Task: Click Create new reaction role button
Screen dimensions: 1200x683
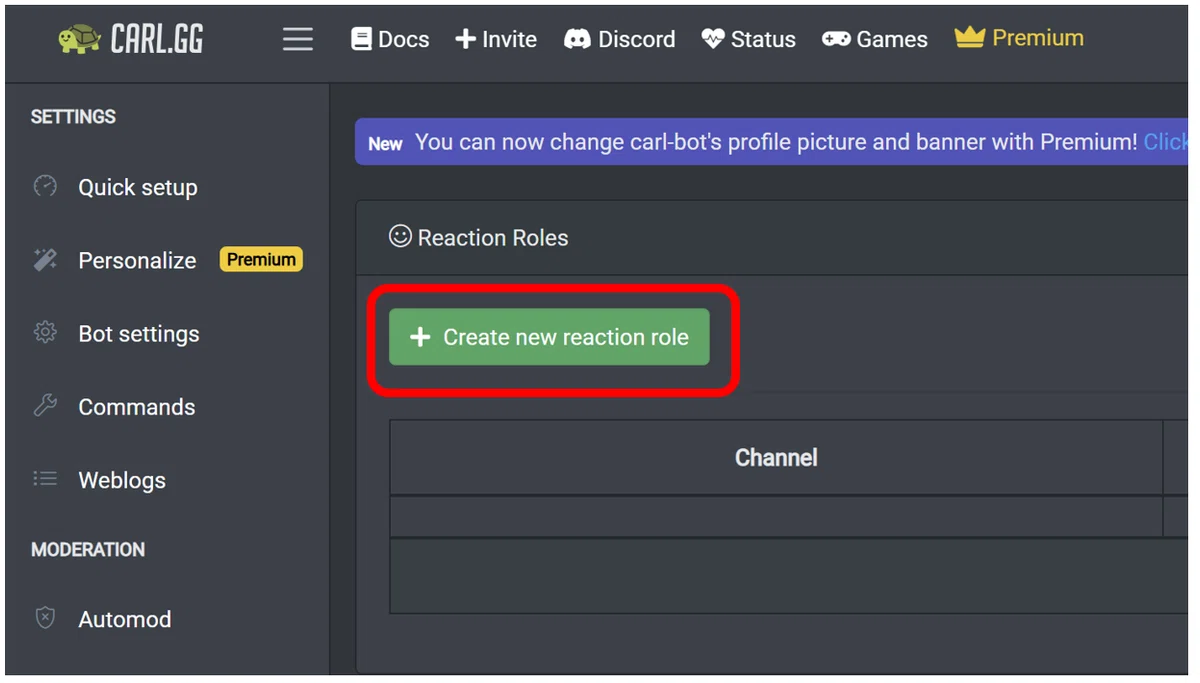Action: (x=549, y=337)
